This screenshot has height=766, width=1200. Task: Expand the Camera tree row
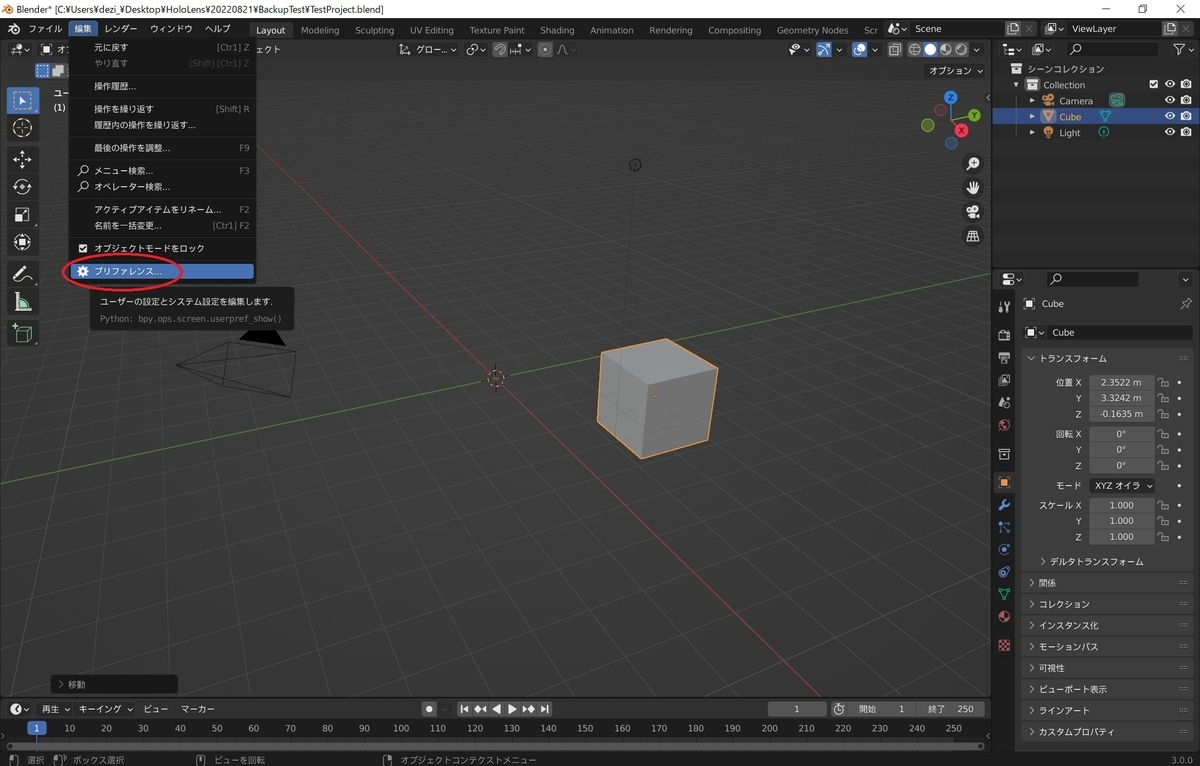pos(1032,100)
